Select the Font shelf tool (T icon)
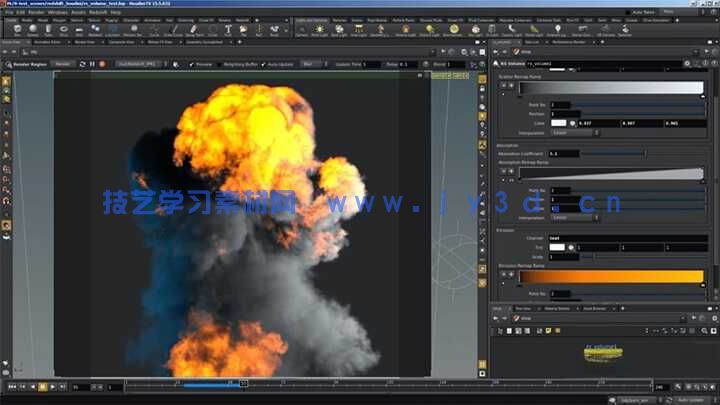Viewport: 720px width, 405px height. [228, 30]
